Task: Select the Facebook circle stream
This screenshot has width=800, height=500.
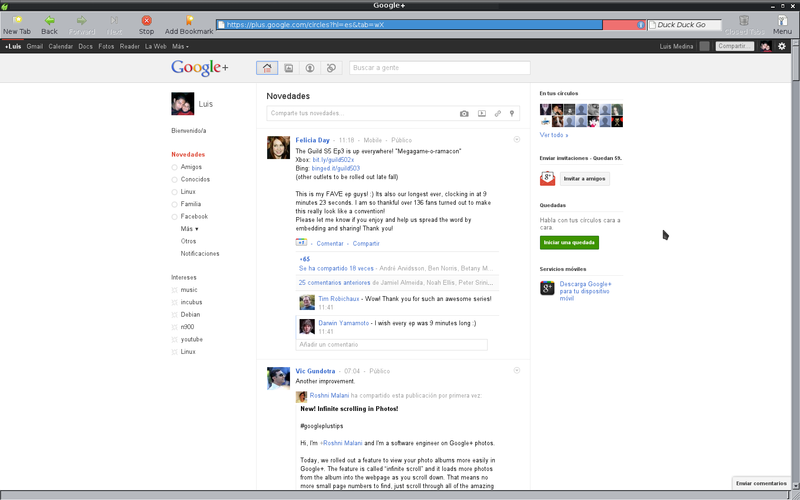Action: tap(194, 216)
